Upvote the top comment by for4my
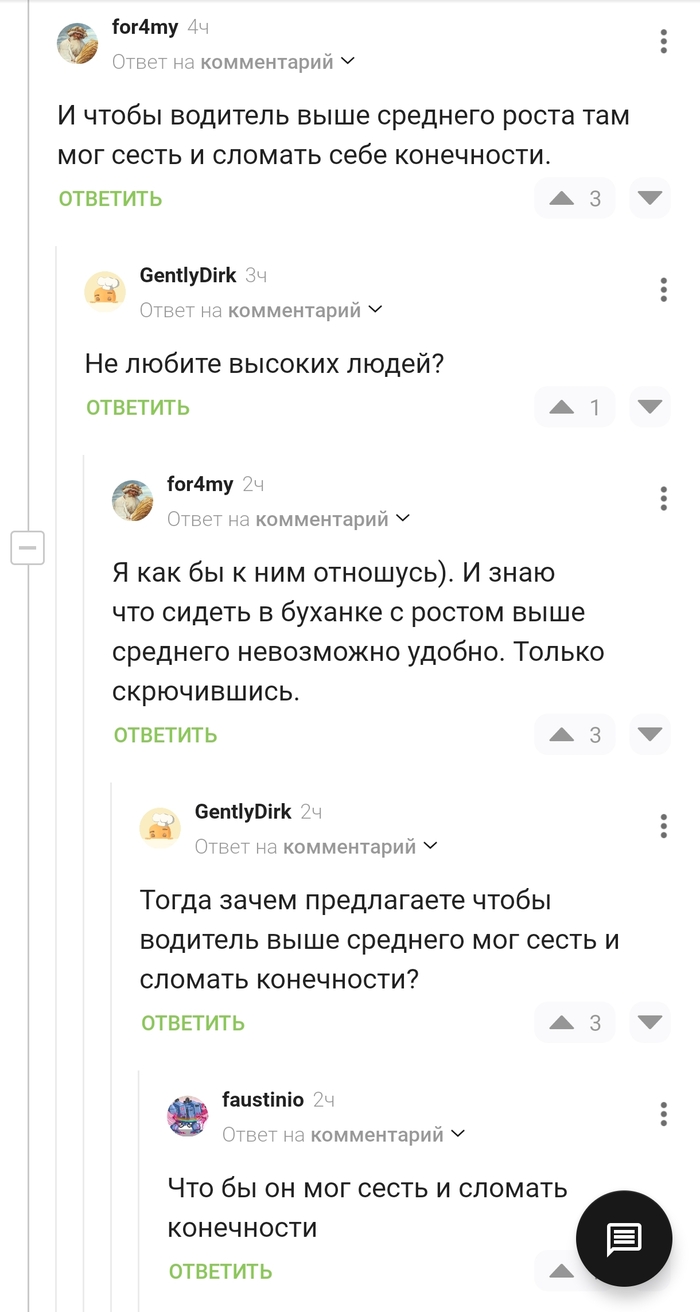Image resolution: width=700 pixels, height=1312 pixels. pyautogui.click(x=563, y=198)
